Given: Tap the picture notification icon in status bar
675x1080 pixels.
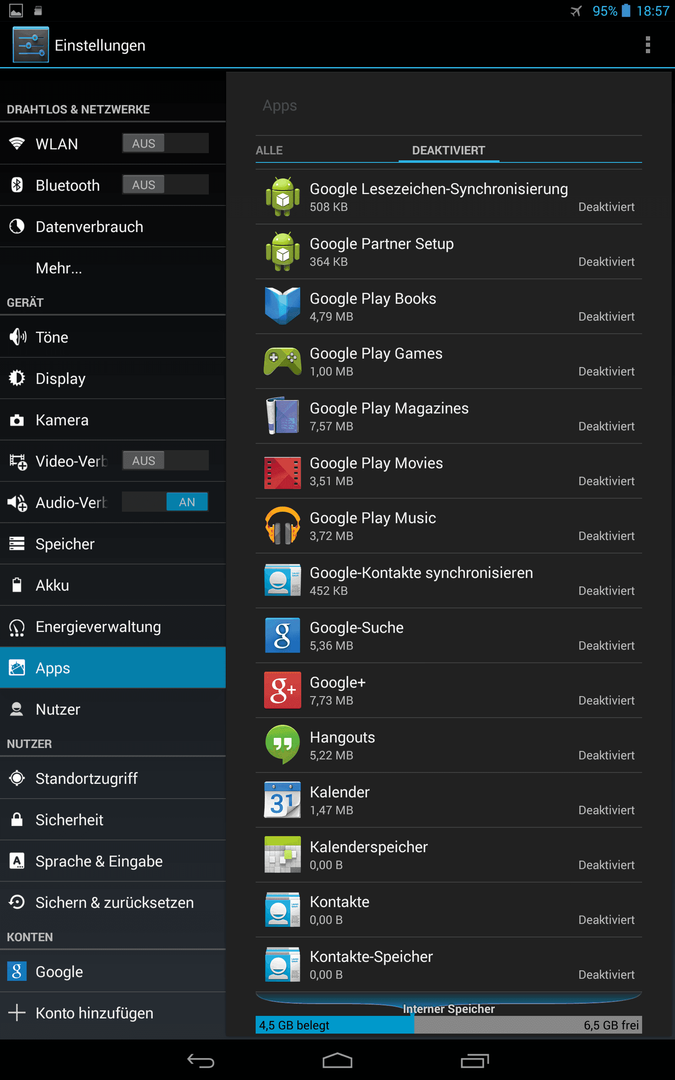Looking at the screenshot, I should 15,10.
